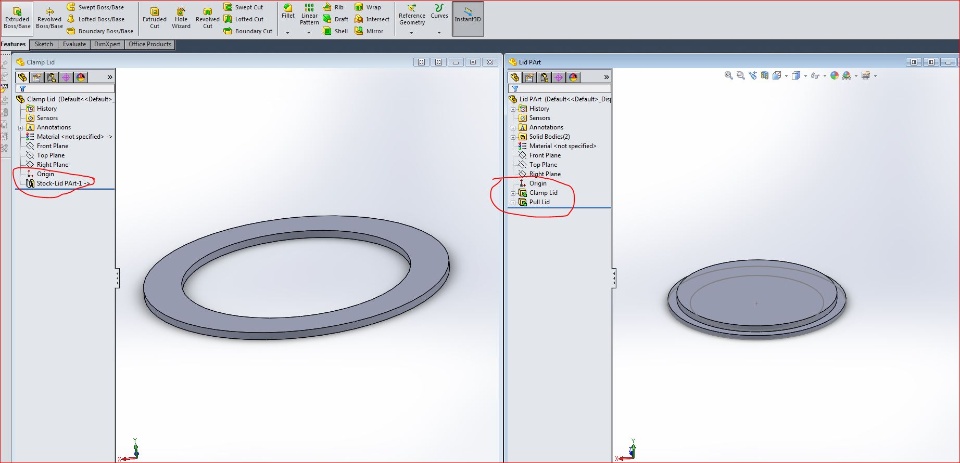This screenshot has width=960, height=463.
Task: Apply the Fillet tool
Action: pyautogui.click(x=288, y=12)
